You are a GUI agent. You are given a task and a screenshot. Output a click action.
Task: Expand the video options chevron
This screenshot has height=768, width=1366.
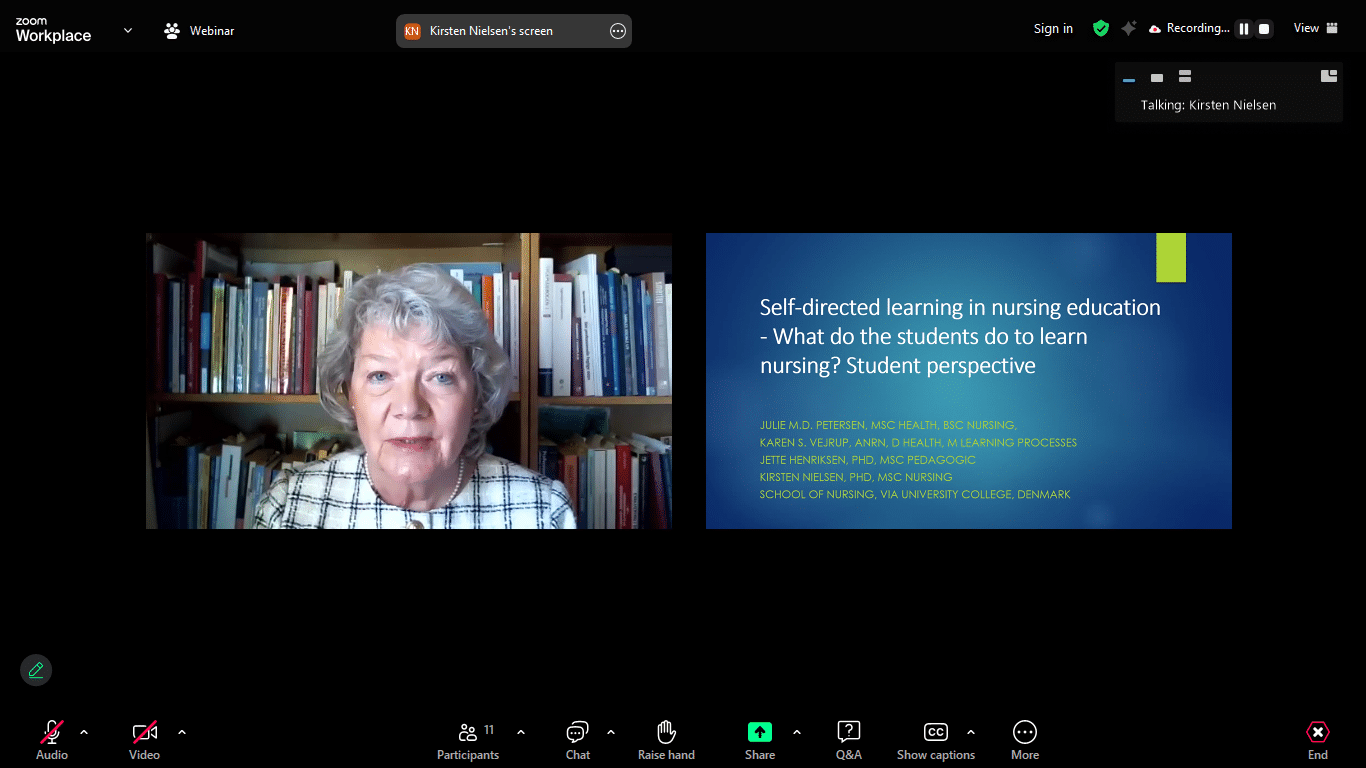(182, 732)
